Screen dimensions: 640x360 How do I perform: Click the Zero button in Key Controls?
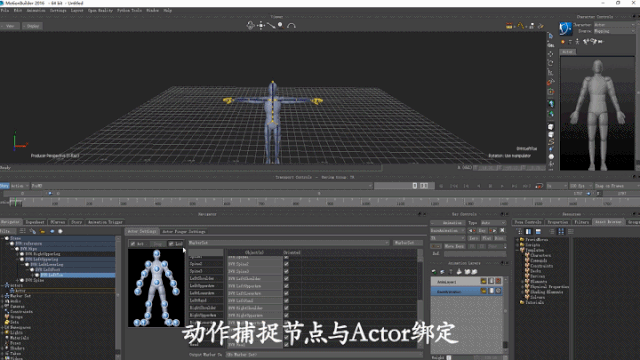(x=473, y=238)
